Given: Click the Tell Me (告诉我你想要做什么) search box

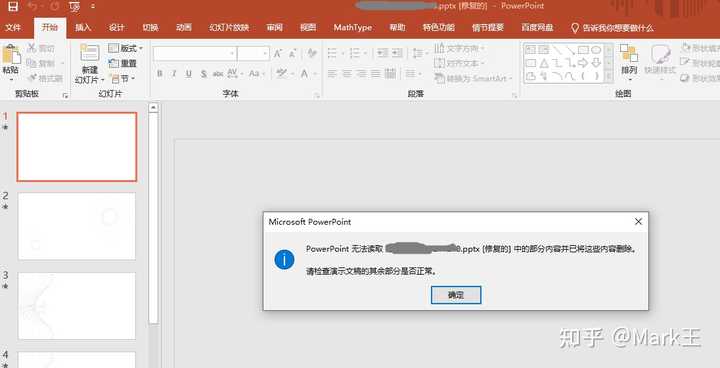Looking at the screenshot, I should click(612, 28).
